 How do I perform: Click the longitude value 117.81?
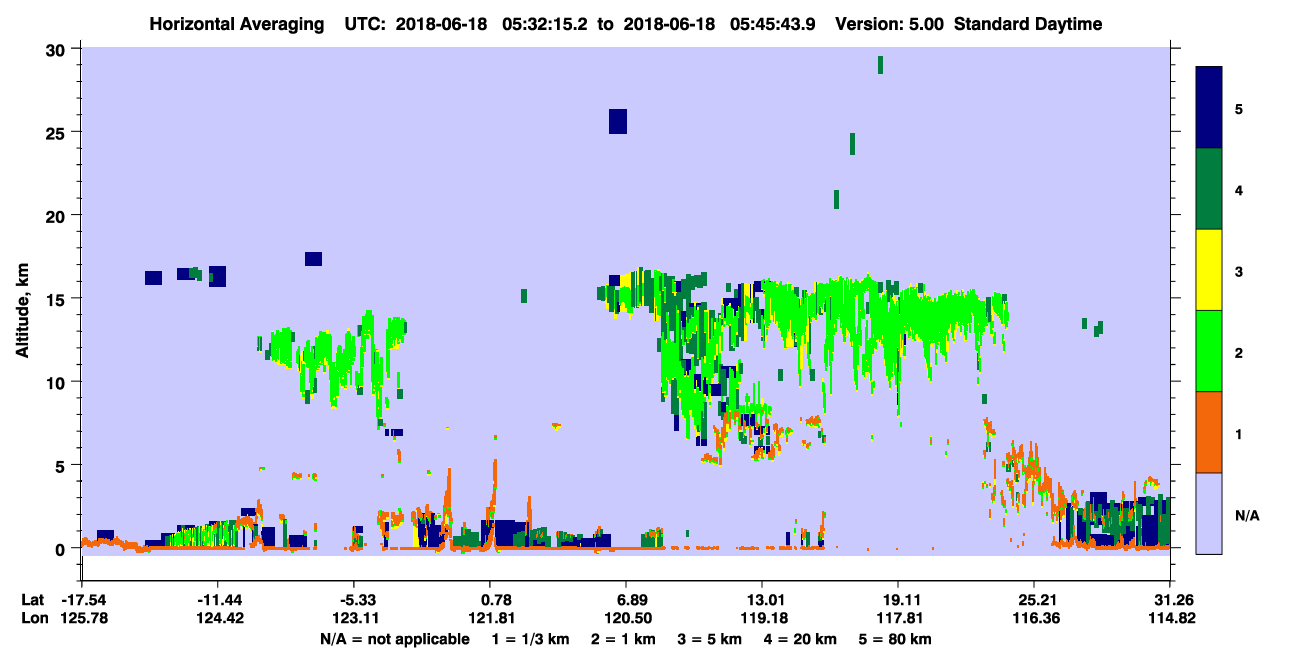[898, 618]
